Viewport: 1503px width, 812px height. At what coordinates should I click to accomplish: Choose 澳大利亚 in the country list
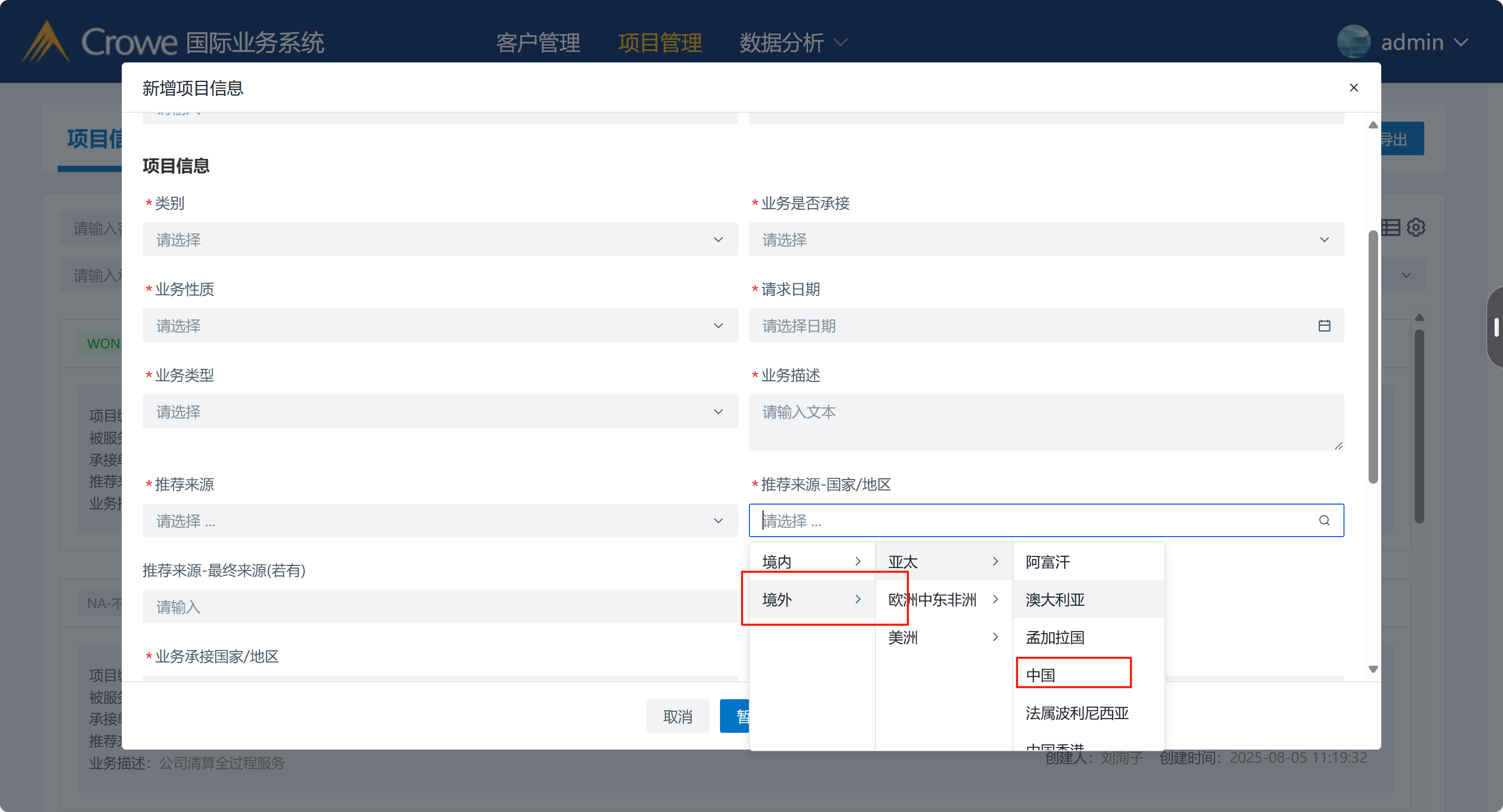click(1055, 599)
